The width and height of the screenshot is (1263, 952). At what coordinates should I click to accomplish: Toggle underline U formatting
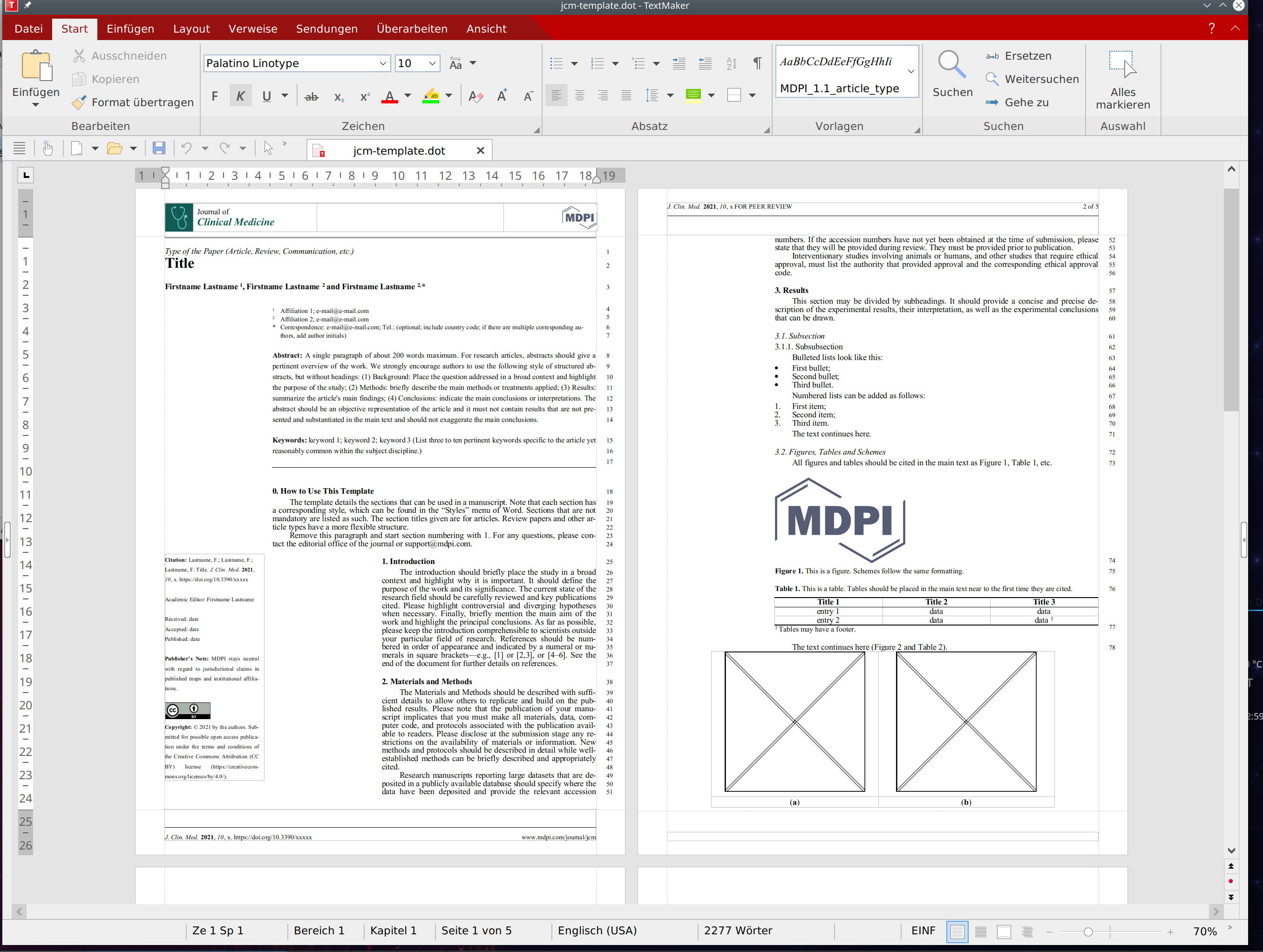(x=267, y=96)
